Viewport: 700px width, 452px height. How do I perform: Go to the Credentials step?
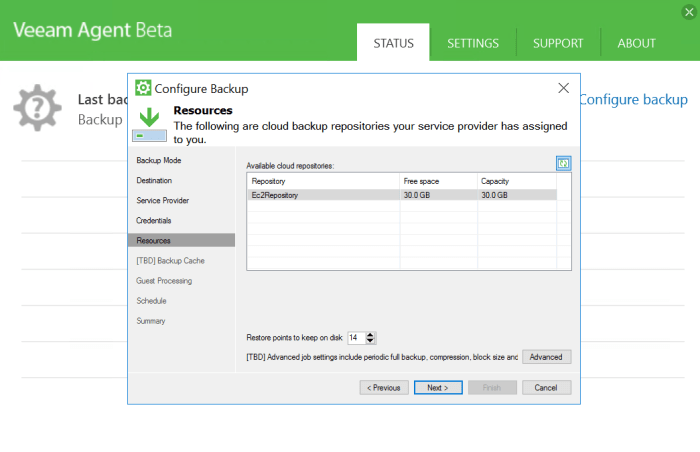pos(154,221)
